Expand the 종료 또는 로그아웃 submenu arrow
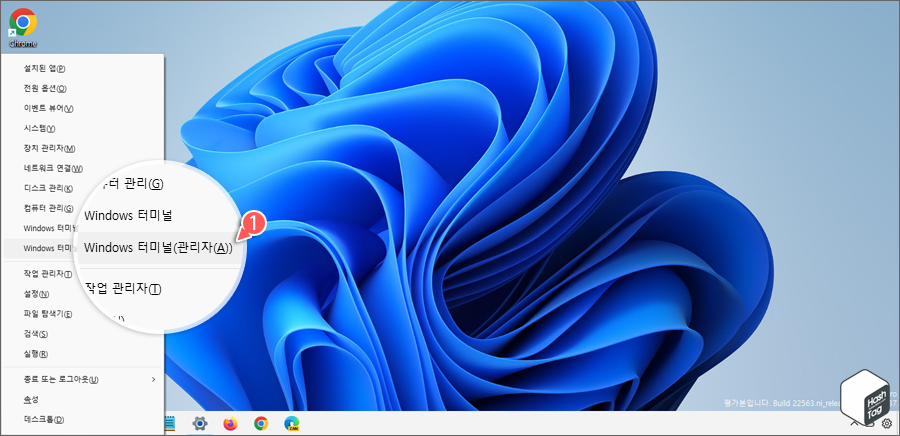Screen dimensions: 900x436 (153, 380)
